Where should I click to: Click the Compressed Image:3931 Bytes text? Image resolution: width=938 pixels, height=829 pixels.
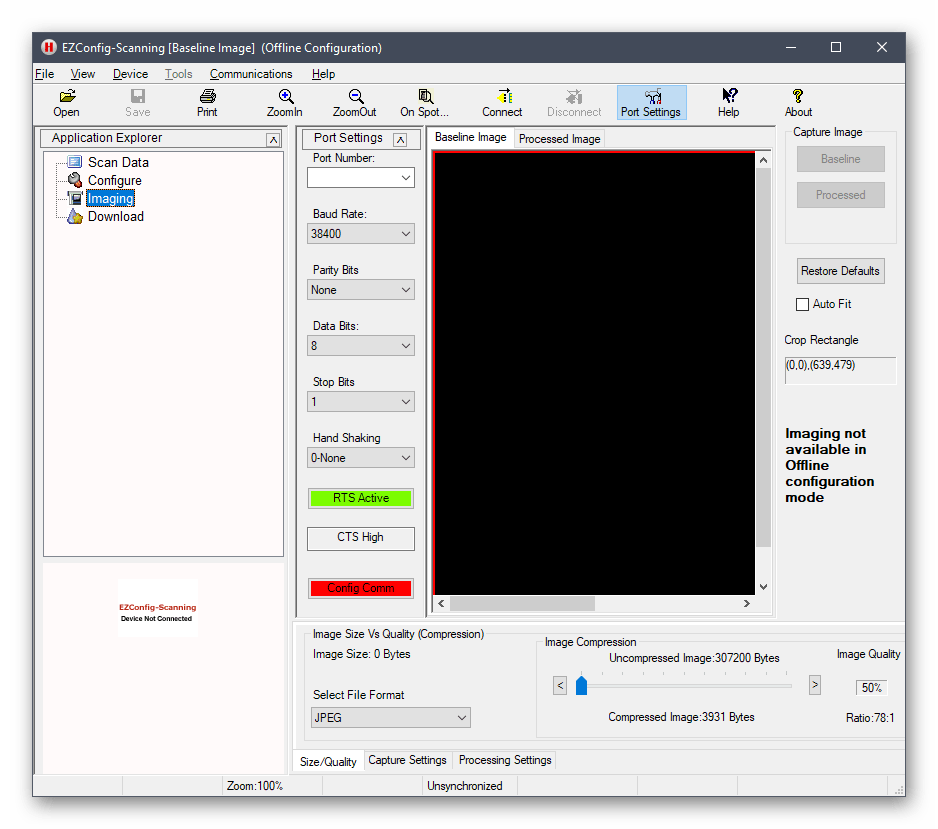(681, 717)
